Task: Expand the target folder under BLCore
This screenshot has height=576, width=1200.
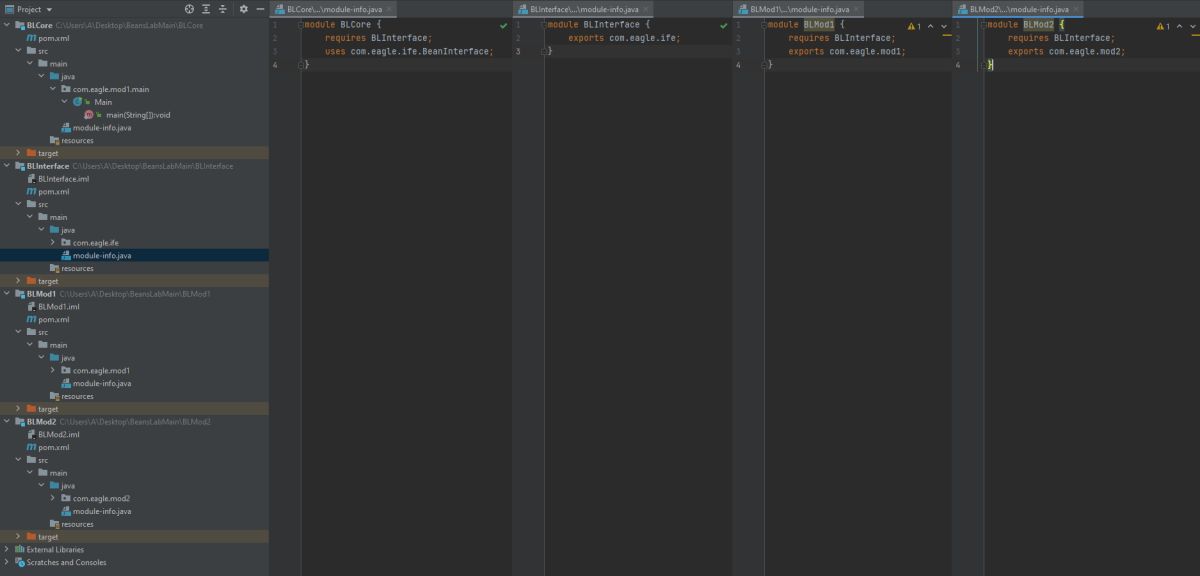Action: tap(18, 153)
